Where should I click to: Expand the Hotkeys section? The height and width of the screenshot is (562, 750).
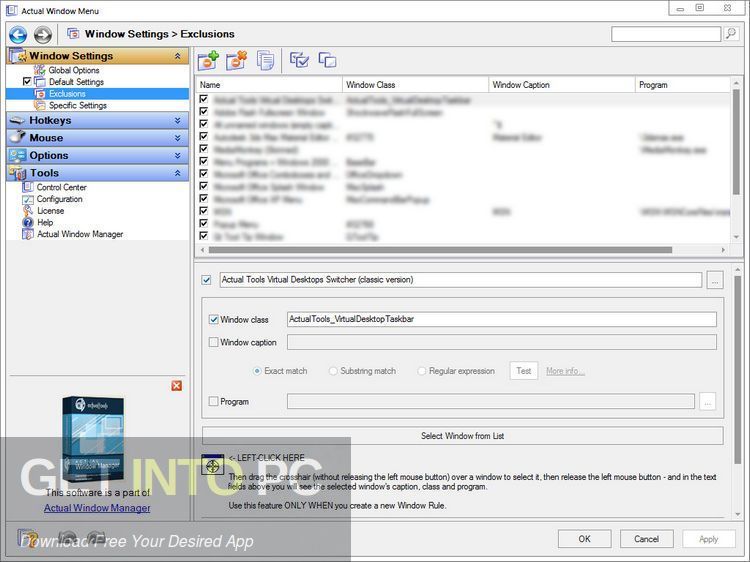tap(177, 121)
